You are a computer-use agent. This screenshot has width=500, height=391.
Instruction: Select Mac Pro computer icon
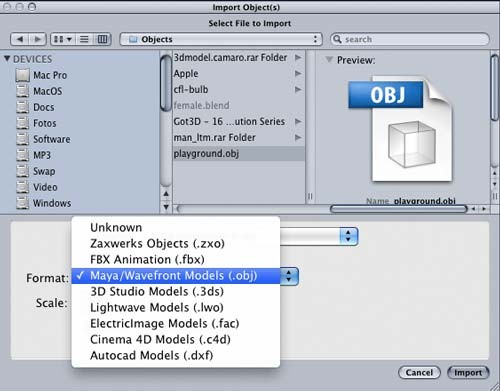22,75
